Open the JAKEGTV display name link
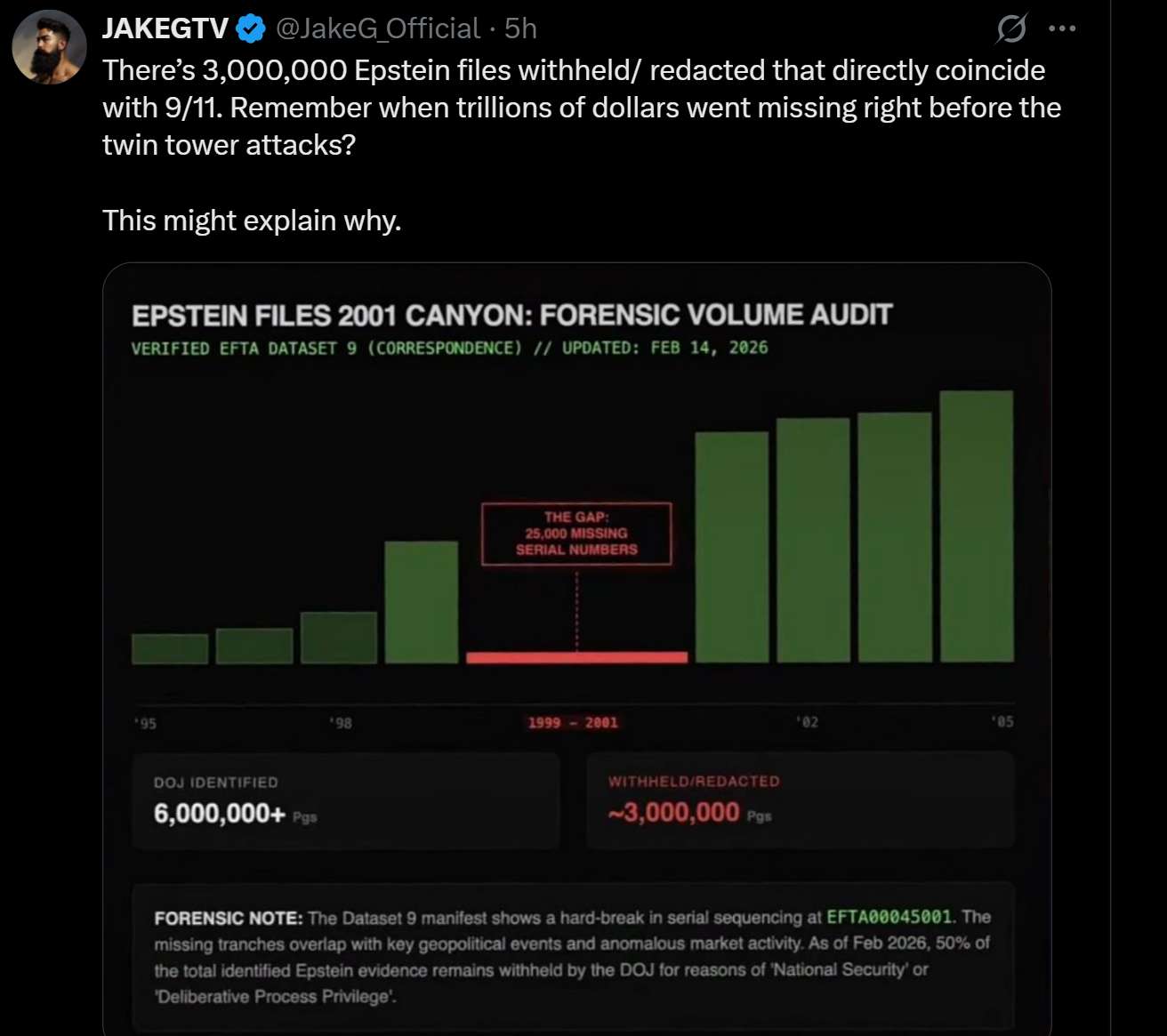The height and width of the screenshot is (1036, 1167). [x=165, y=29]
